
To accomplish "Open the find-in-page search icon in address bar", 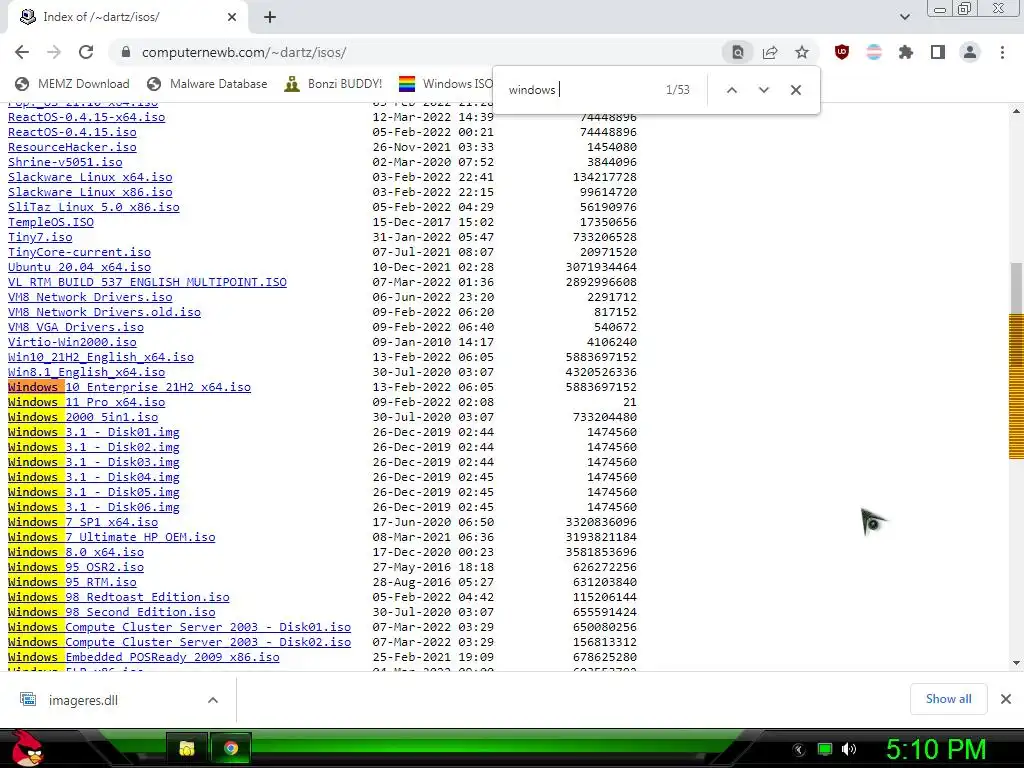I will [737, 52].
